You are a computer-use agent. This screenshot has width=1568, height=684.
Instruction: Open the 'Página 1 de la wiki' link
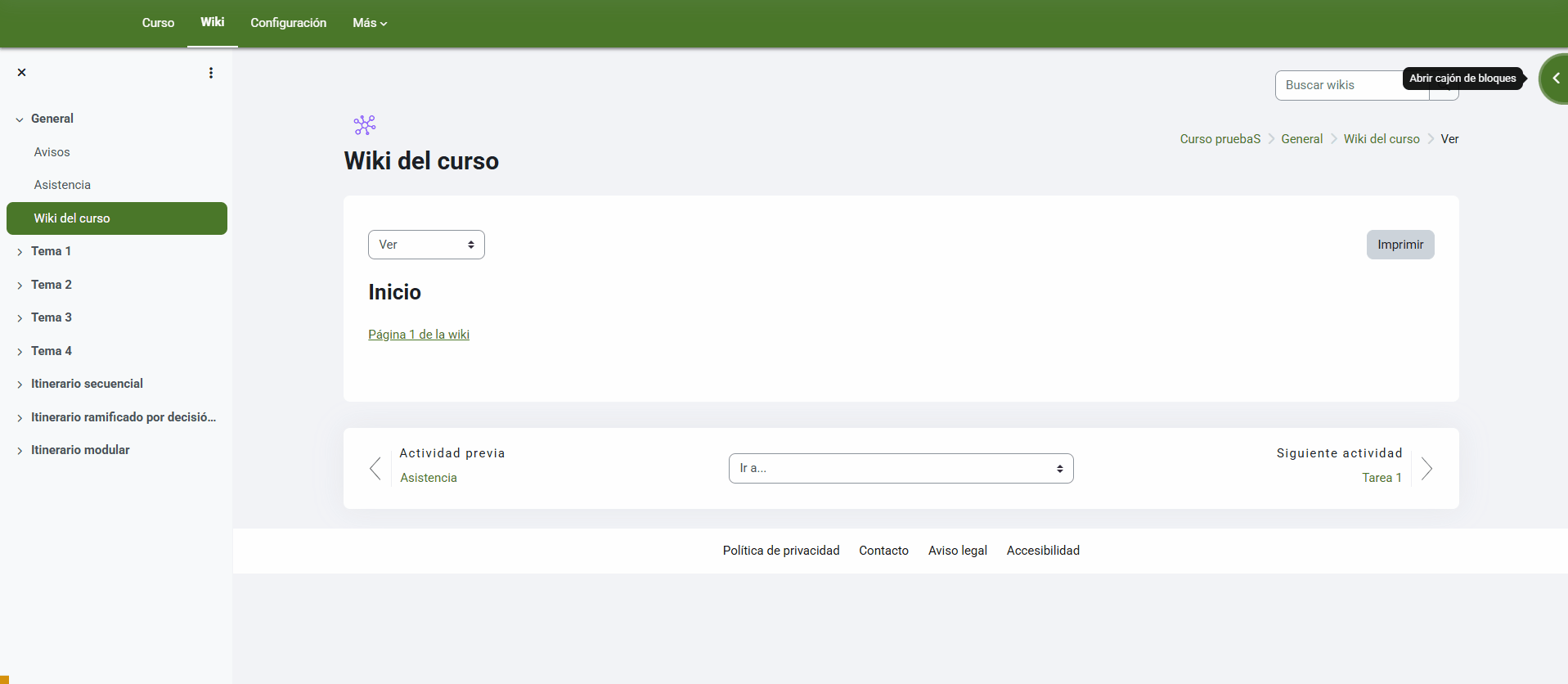[419, 335]
